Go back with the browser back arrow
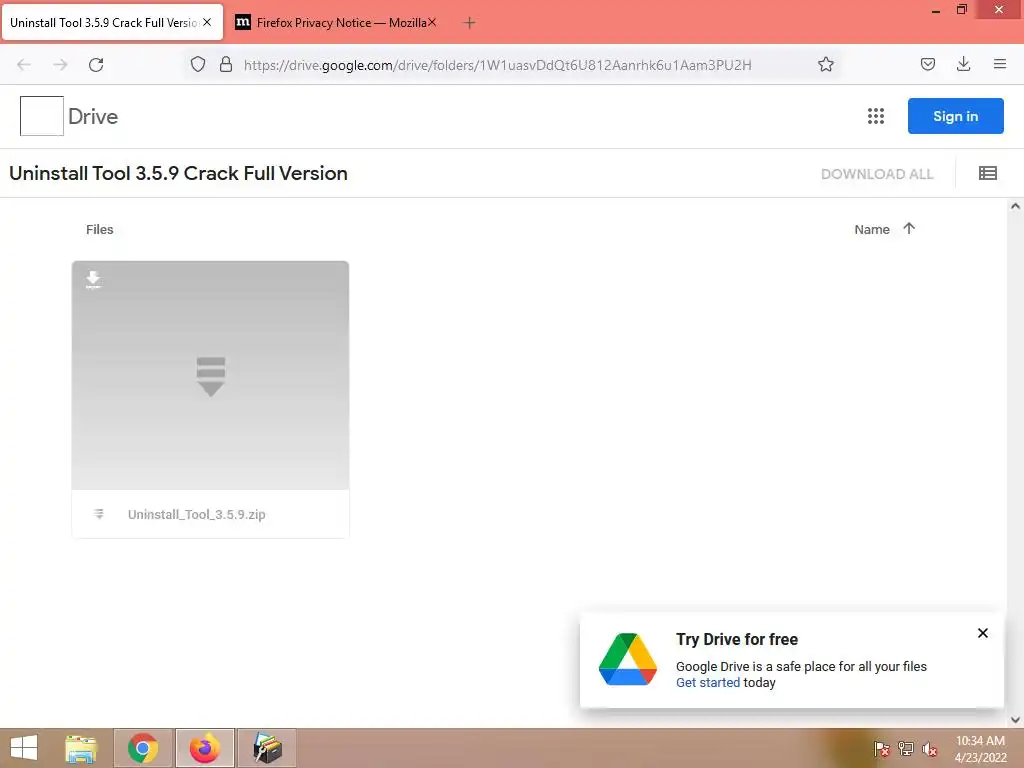Screen dimensions: 1024x768 pyautogui.click(x=24, y=65)
